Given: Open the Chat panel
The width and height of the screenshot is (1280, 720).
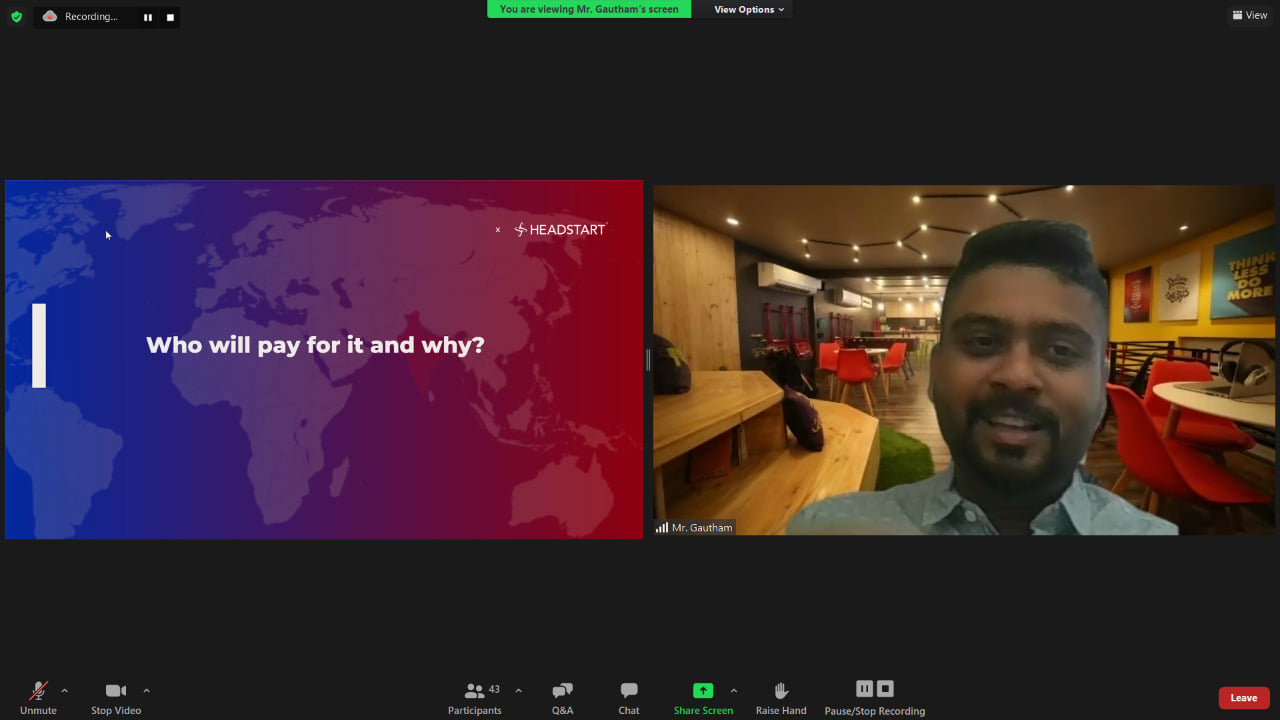Looking at the screenshot, I should tap(628, 697).
